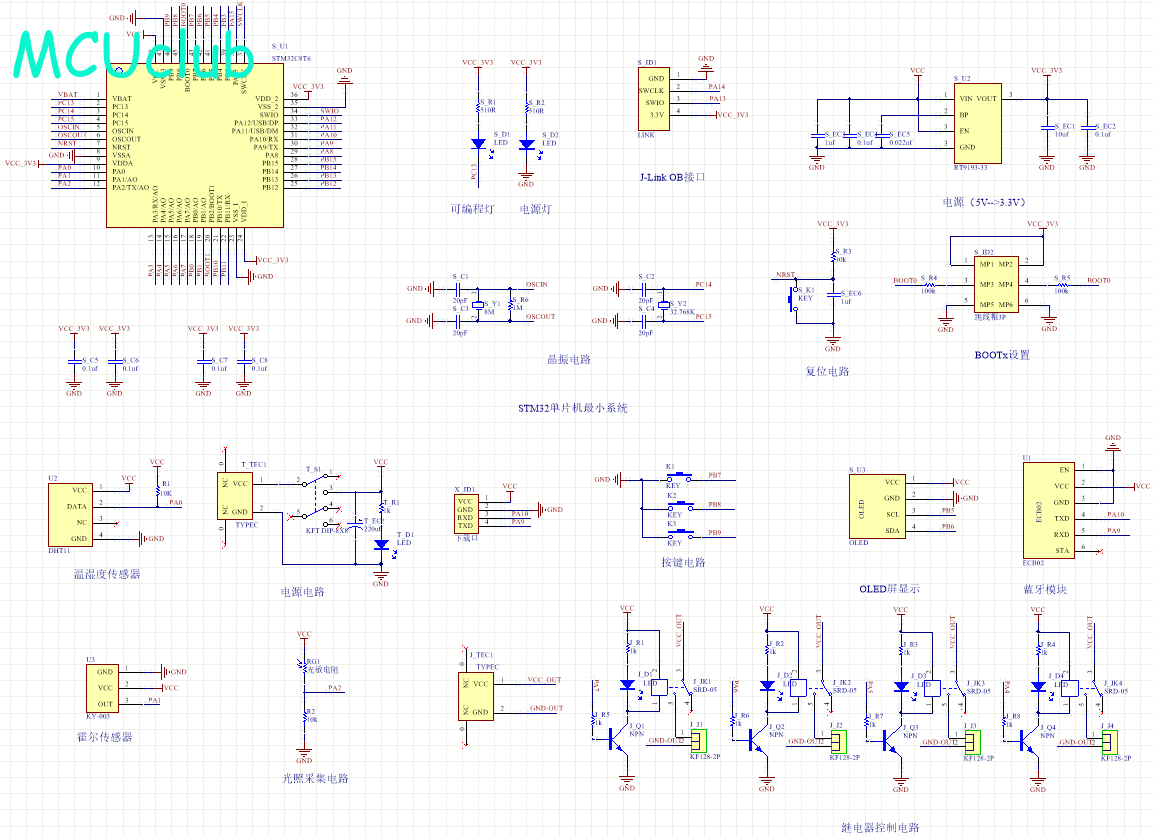Screen dimensions: 1154x837
Task: Select the T_EC1 220uF capacitor
Action: (356, 526)
